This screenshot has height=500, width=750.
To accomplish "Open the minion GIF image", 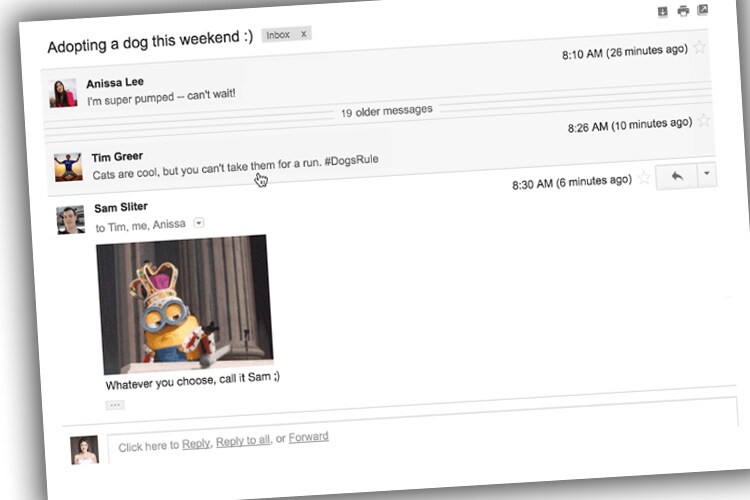I will (x=184, y=303).
